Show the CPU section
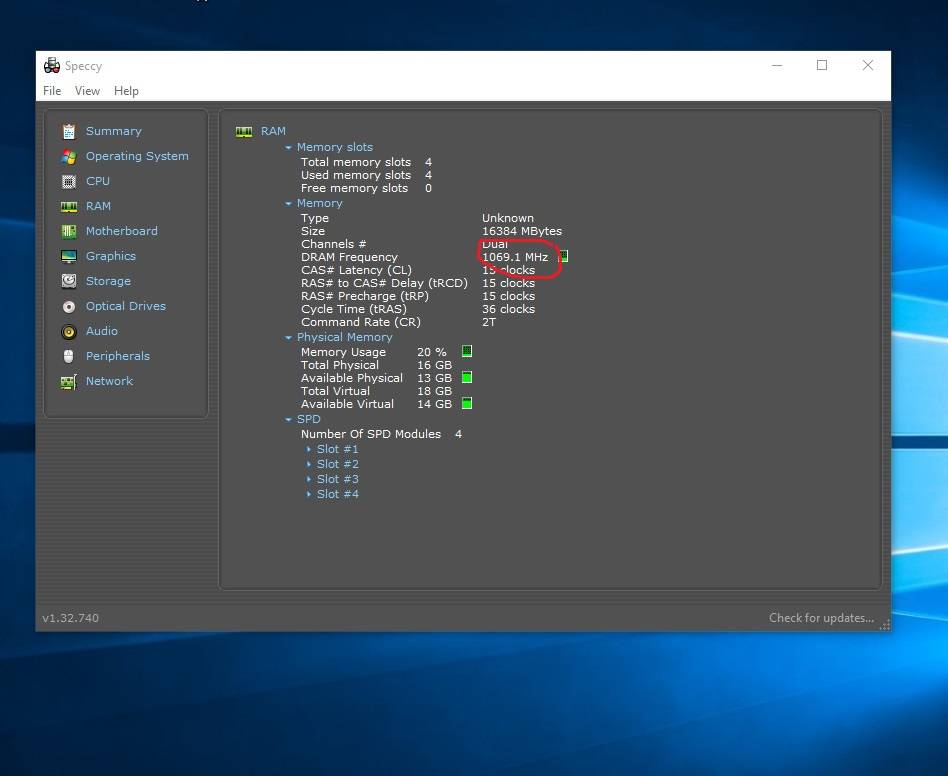This screenshot has width=948, height=776. pos(98,181)
